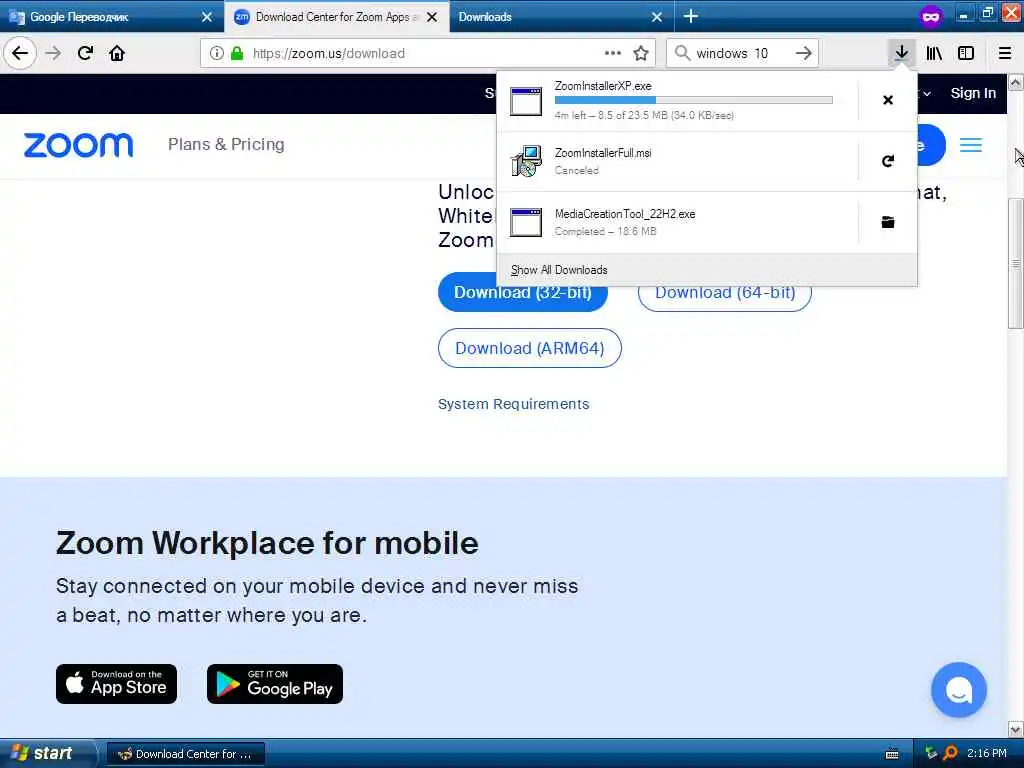Open folder containing MediaCreationTool_22H2.exe
This screenshot has width=1024, height=768.
(x=888, y=222)
